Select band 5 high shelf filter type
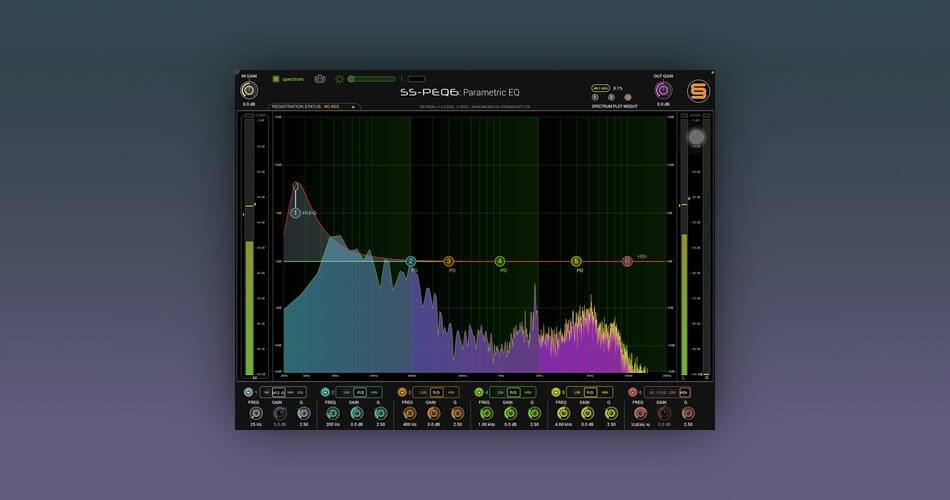950x500 pixels. coord(604,393)
